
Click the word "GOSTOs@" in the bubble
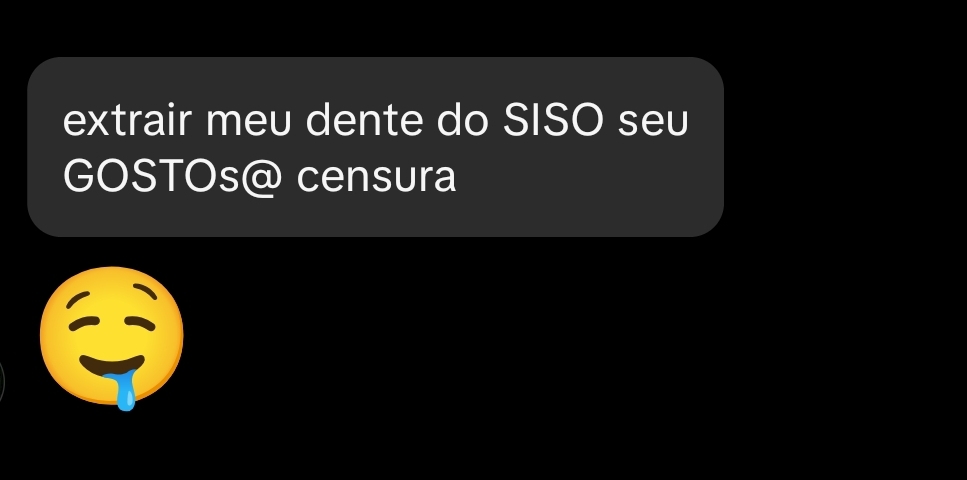coord(173,178)
